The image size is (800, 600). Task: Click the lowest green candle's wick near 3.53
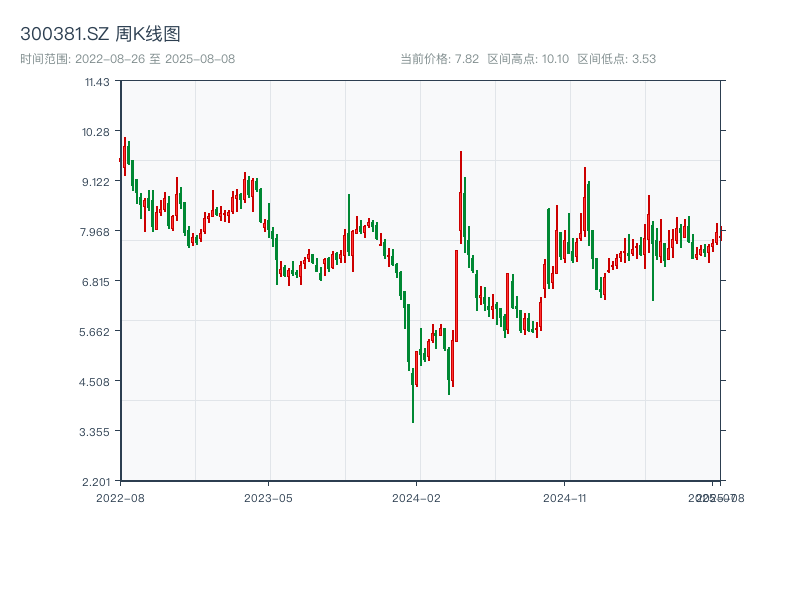[413, 410]
